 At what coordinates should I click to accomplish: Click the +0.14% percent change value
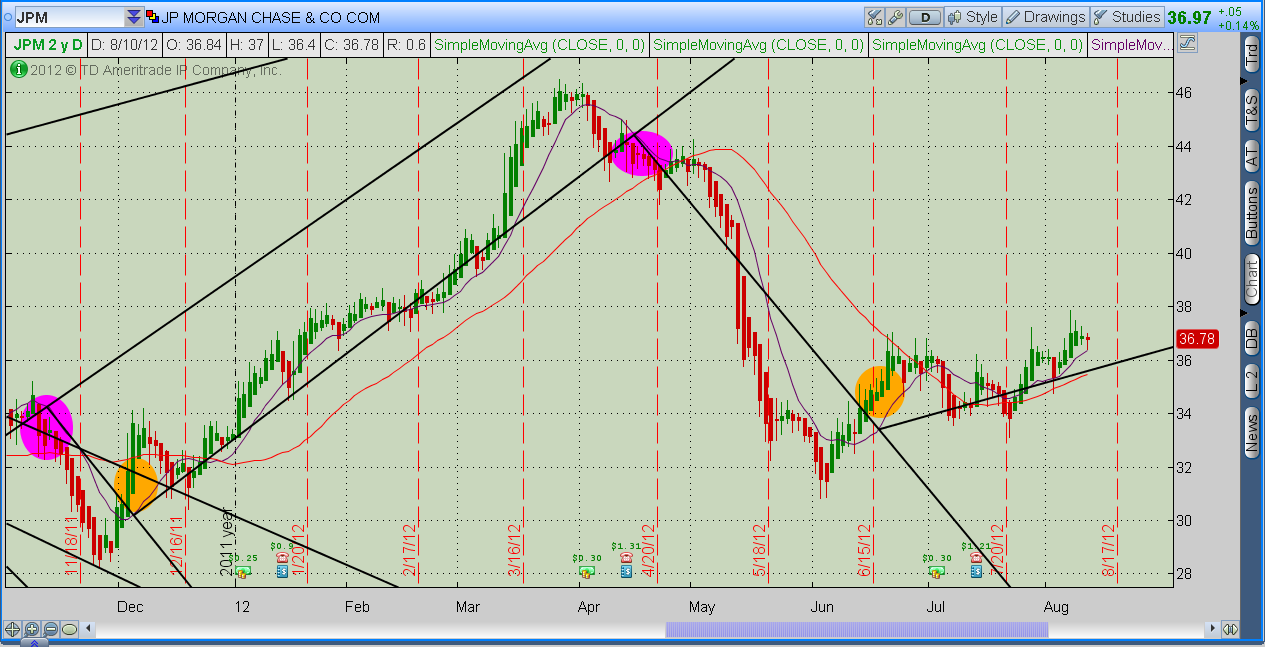click(1237, 25)
